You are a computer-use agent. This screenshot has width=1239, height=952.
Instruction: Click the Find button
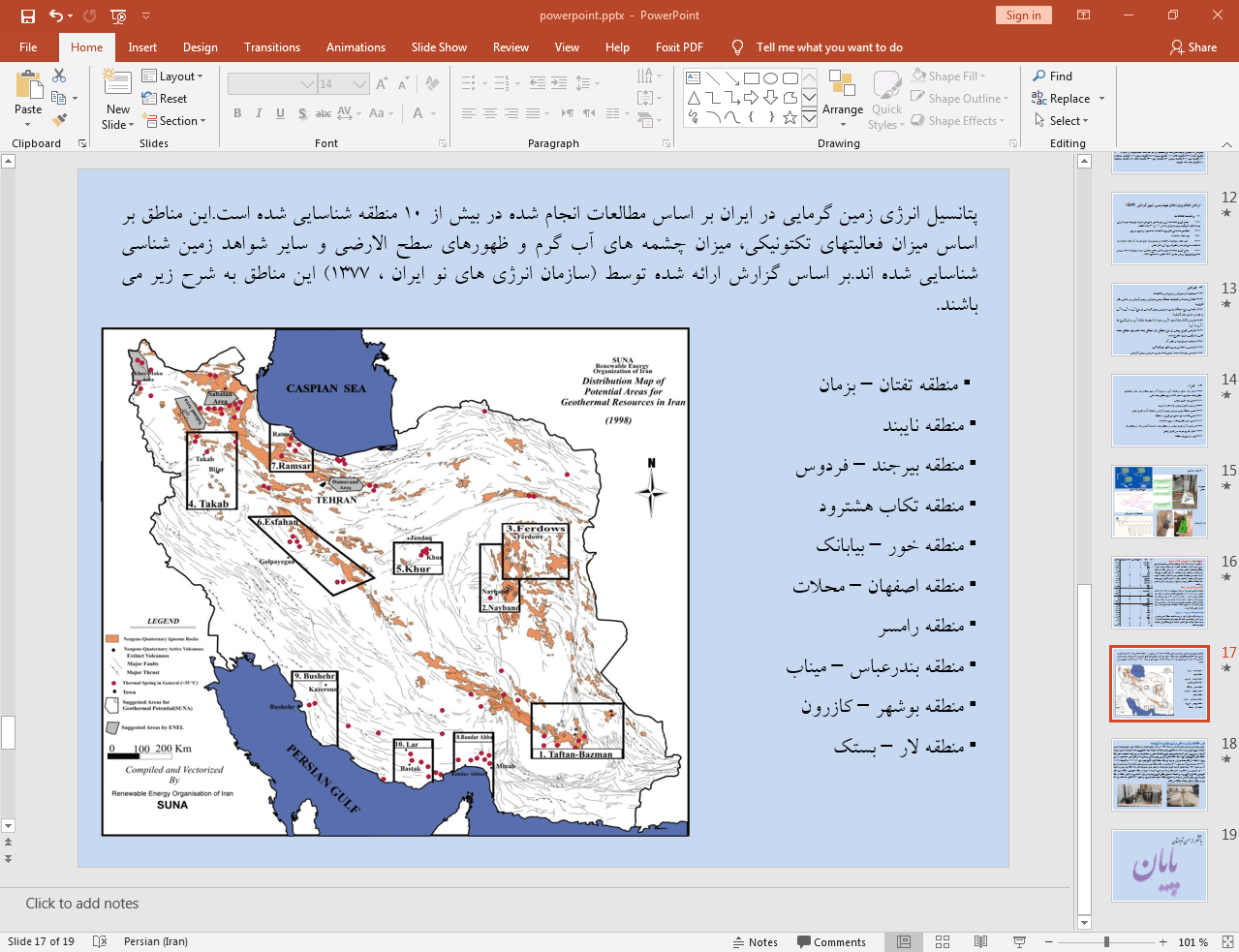pyautogui.click(x=1053, y=76)
